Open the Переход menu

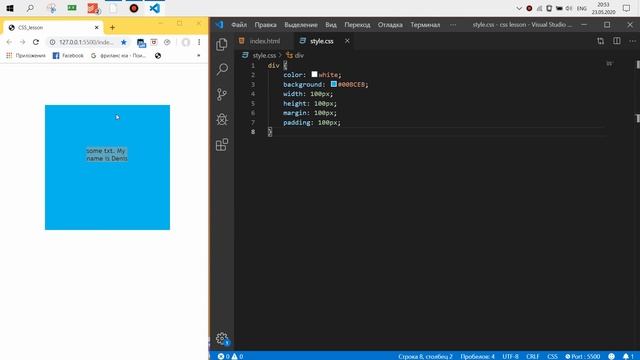tap(357, 25)
